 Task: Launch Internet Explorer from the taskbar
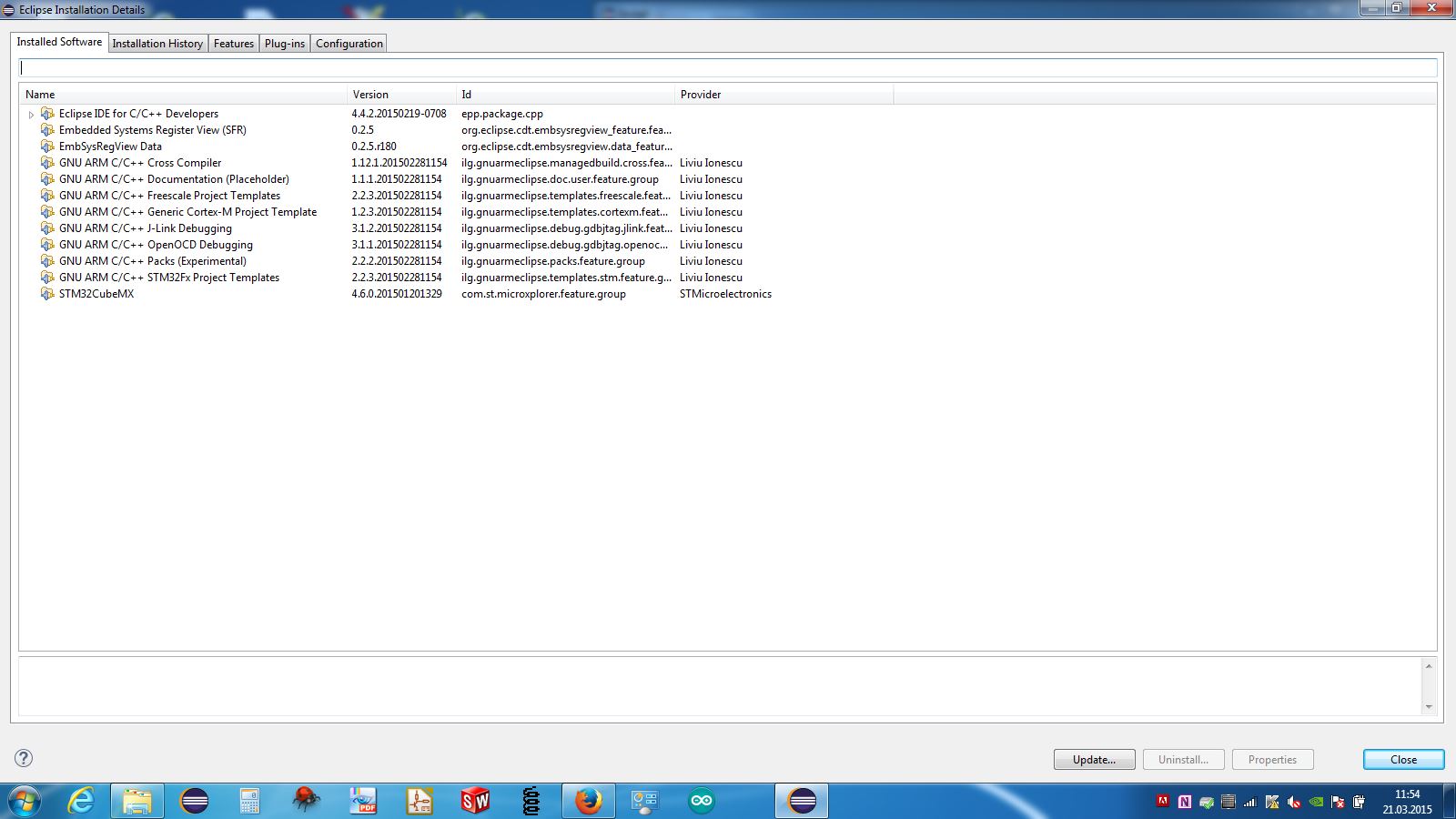(x=82, y=802)
